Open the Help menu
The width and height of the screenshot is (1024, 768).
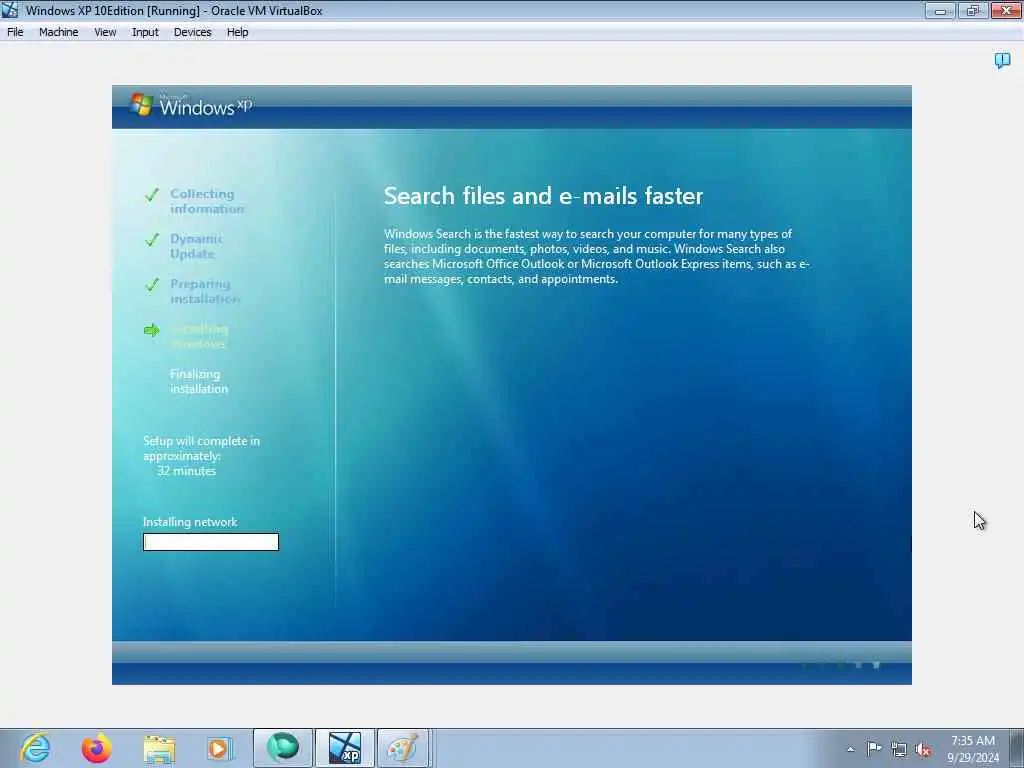[238, 32]
